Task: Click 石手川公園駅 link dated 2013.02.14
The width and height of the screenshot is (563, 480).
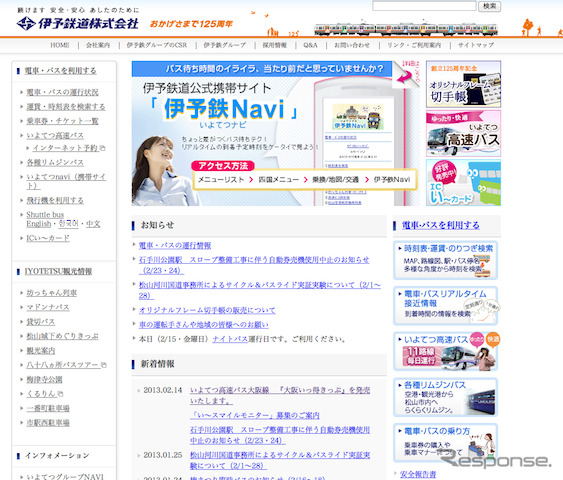Action: tap(280, 435)
